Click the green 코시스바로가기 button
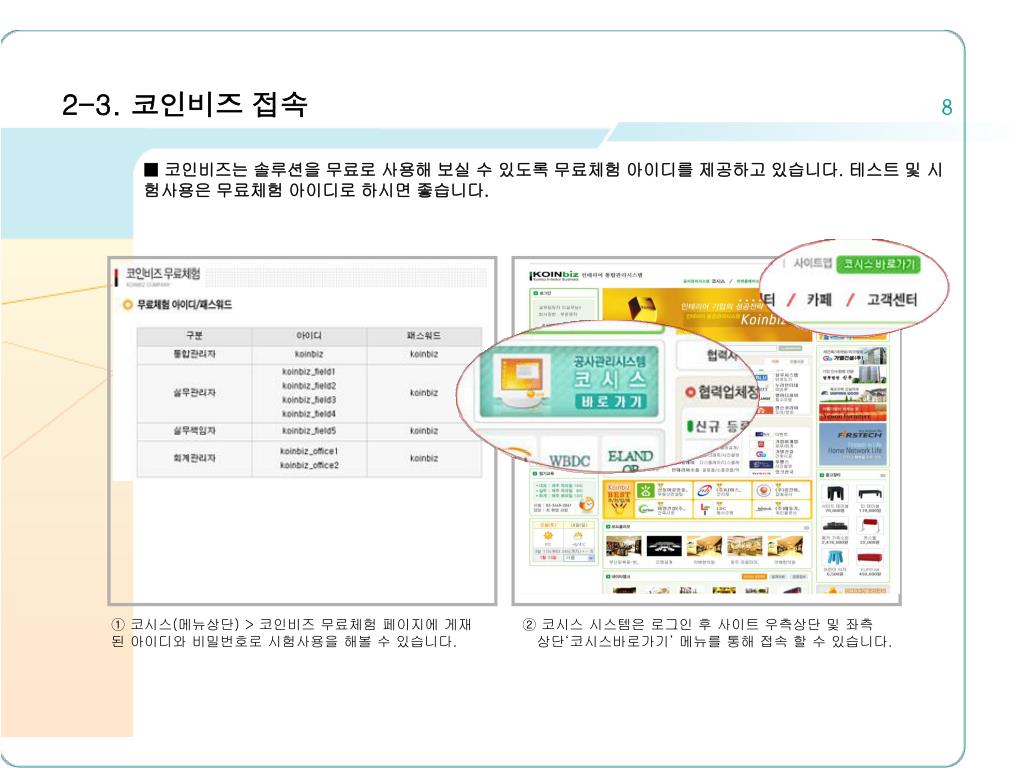 click(x=878, y=264)
